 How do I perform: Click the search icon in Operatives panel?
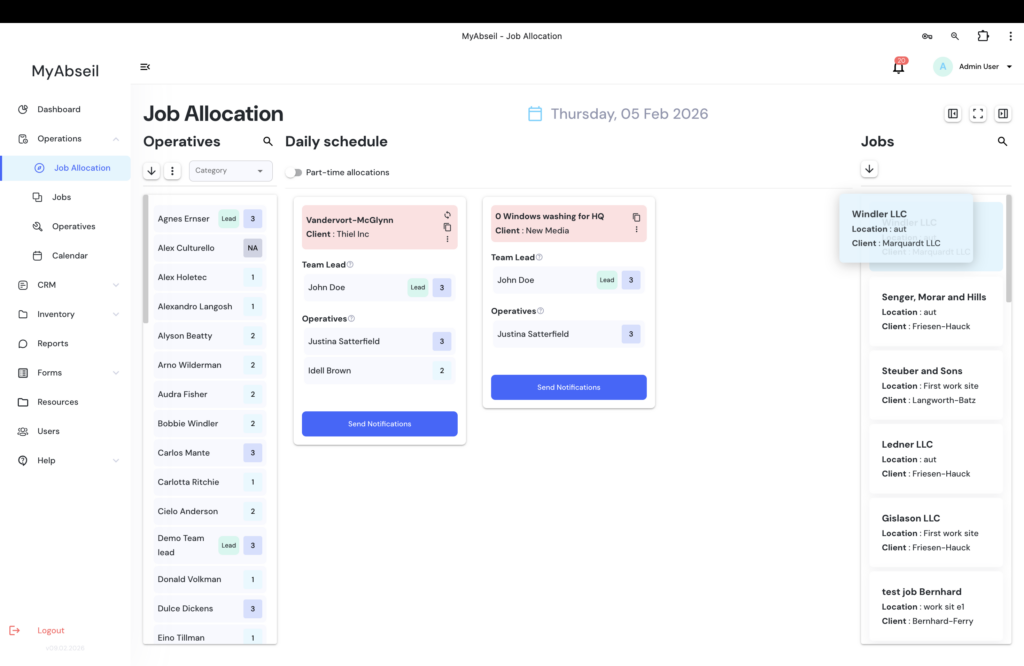click(x=268, y=142)
